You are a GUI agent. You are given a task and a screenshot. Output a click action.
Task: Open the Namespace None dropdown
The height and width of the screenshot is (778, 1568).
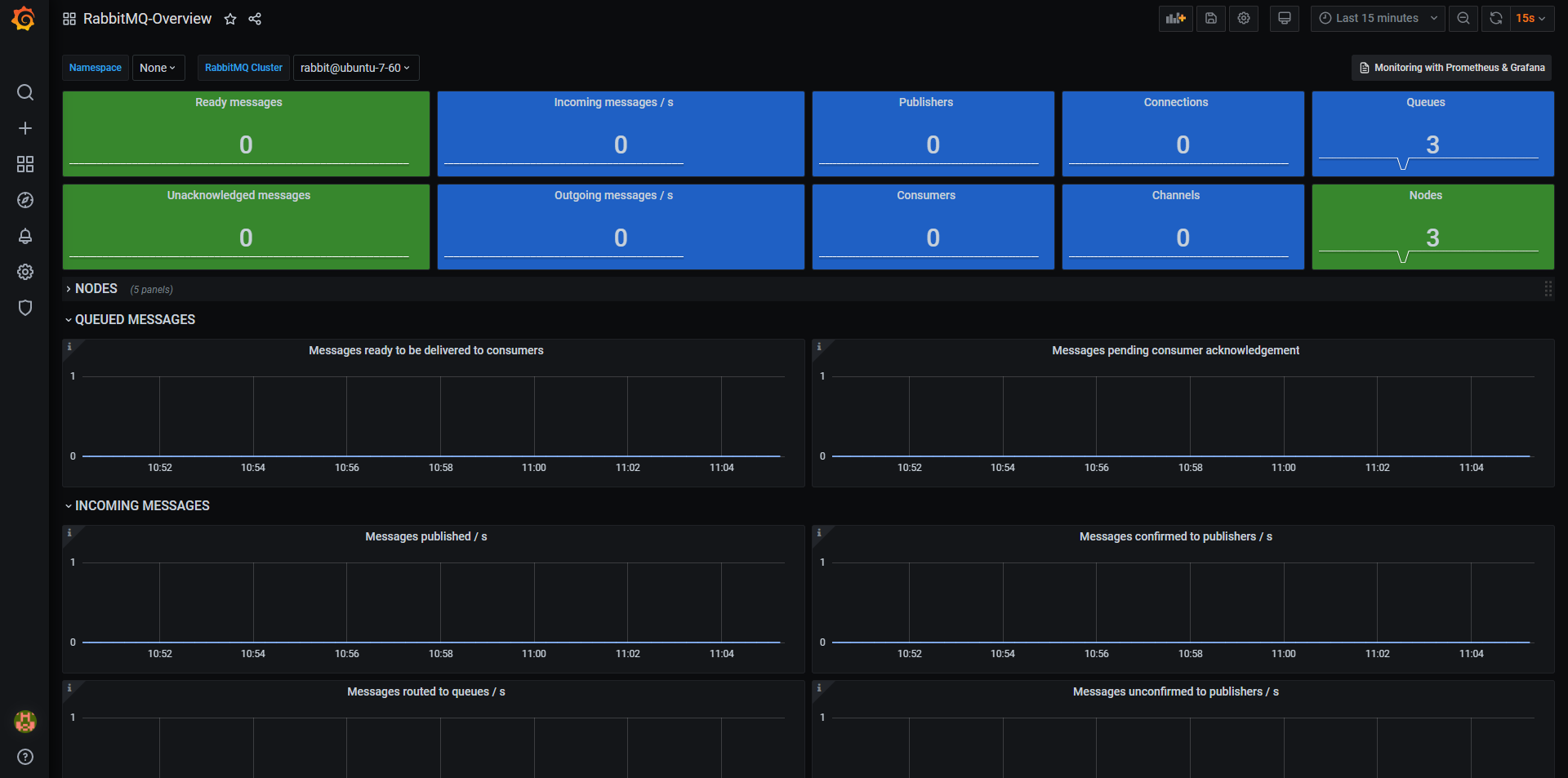coord(158,68)
